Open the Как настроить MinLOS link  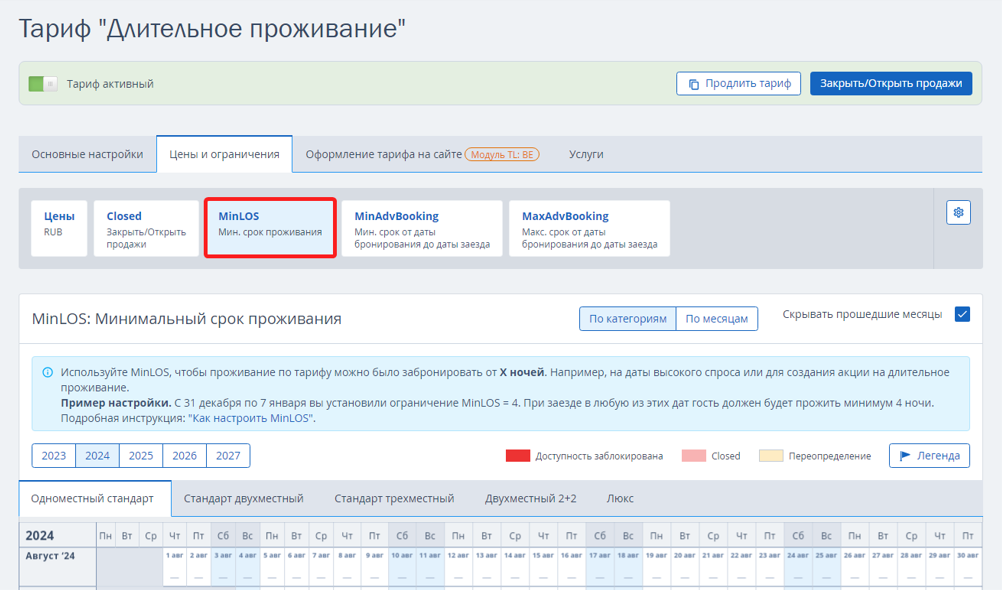[x=250, y=418]
